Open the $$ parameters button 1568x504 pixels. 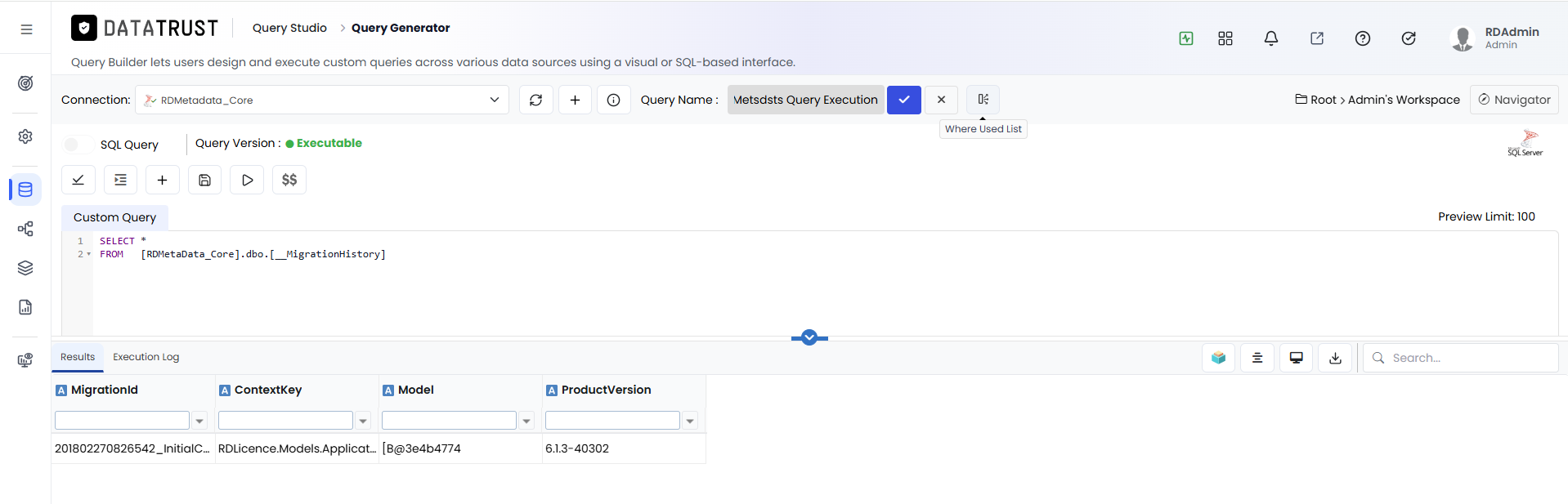coord(289,180)
